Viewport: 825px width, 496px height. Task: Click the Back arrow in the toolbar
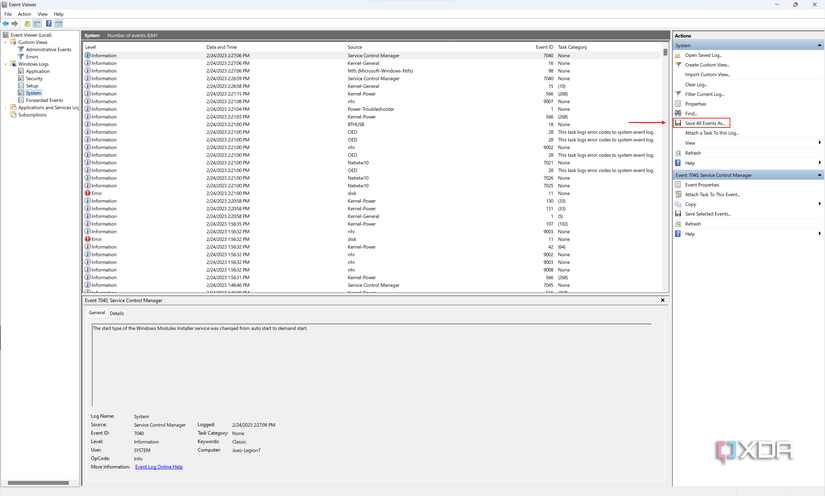6,24
